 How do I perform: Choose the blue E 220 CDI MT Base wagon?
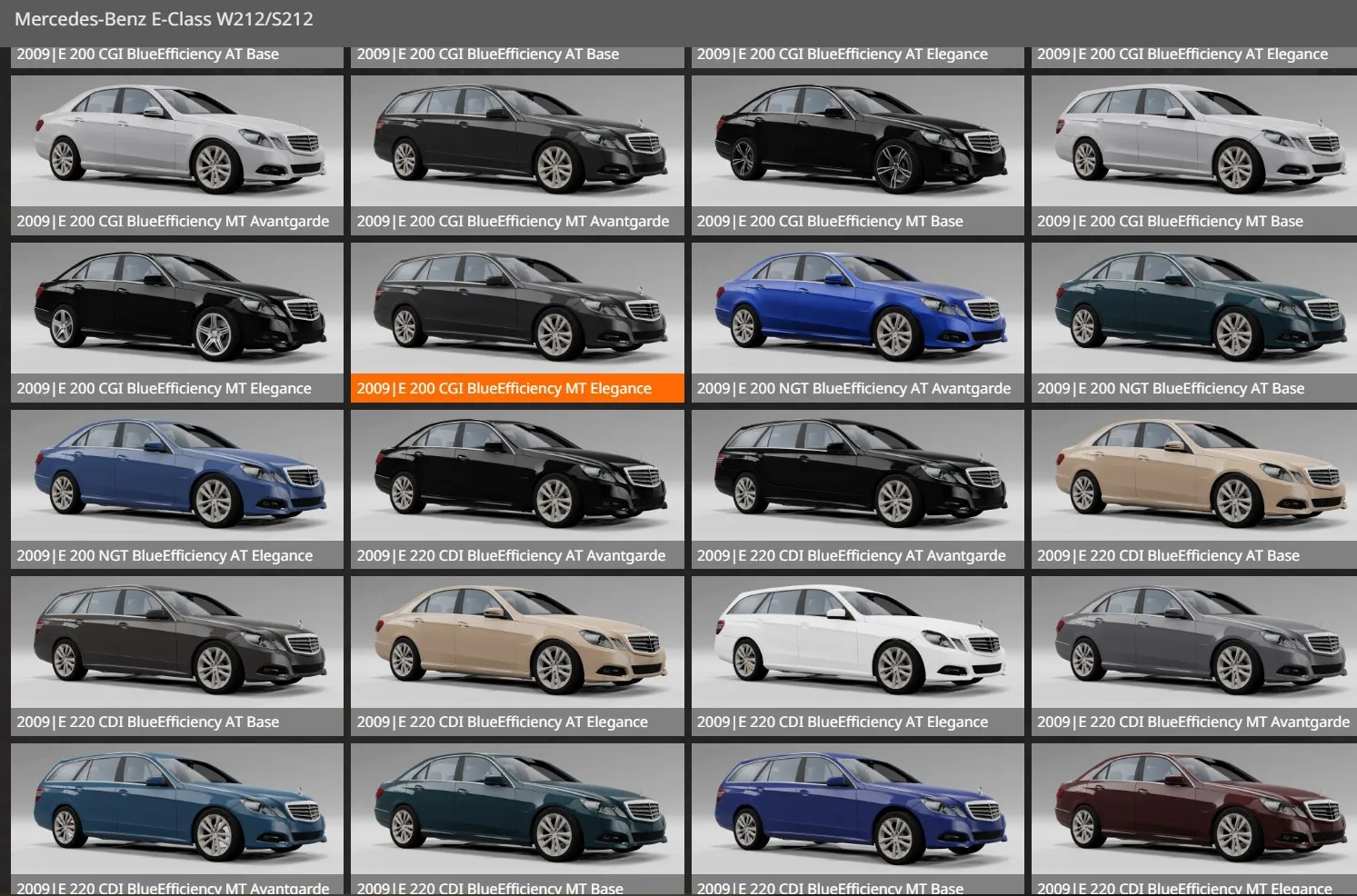tap(857, 820)
